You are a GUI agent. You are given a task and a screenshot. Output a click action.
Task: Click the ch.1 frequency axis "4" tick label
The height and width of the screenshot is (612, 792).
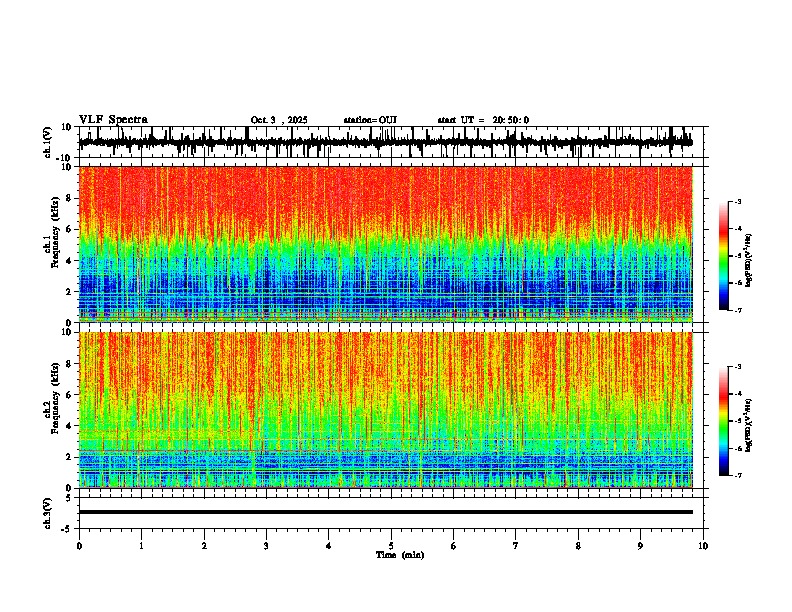[69, 261]
